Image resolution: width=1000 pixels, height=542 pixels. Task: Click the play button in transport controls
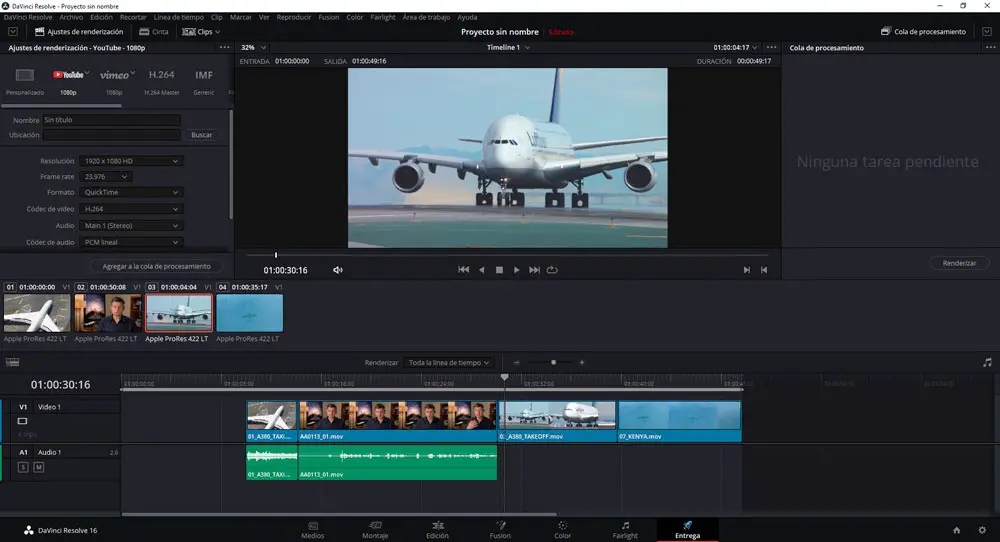[x=517, y=270]
